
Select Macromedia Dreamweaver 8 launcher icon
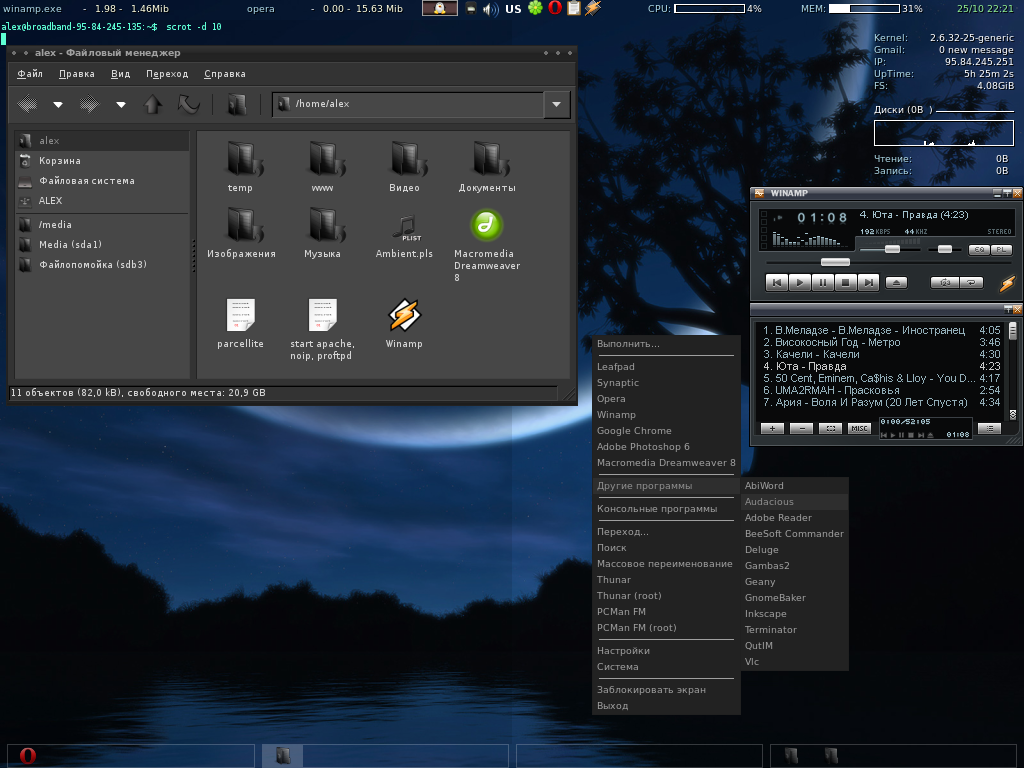(487, 225)
